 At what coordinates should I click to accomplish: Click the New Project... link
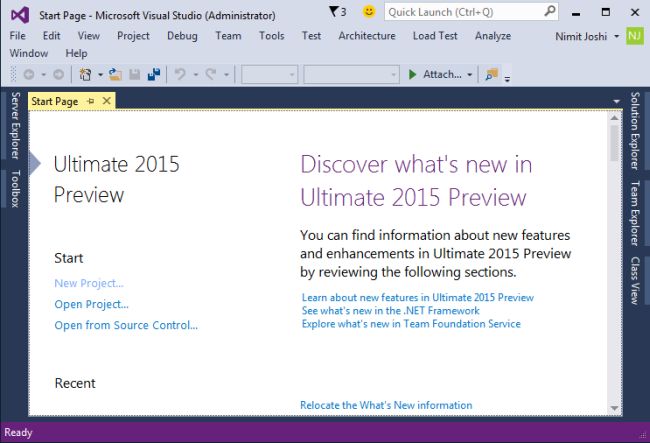(x=89, y=283)
